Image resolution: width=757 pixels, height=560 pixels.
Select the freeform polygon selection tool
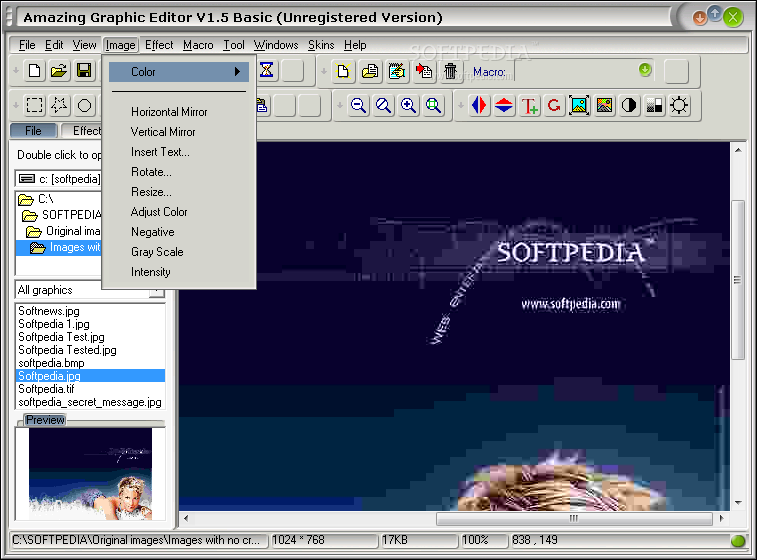coord(59,105)
